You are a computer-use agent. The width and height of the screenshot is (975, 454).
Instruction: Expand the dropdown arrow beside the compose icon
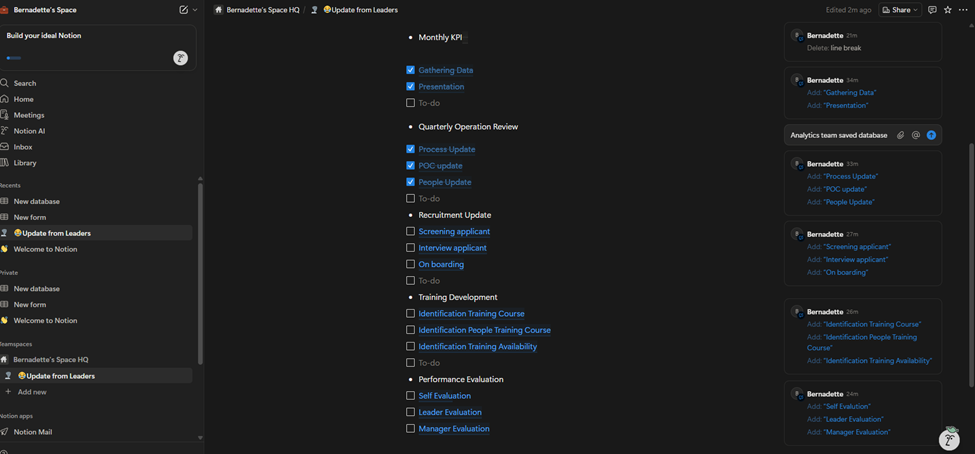[195, 10]
